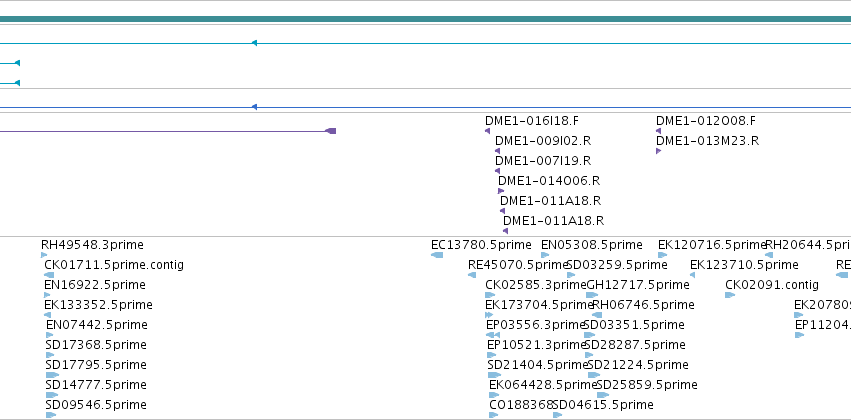
Task: Open the SD17368.5prime feature label
Action: point(96,345)
